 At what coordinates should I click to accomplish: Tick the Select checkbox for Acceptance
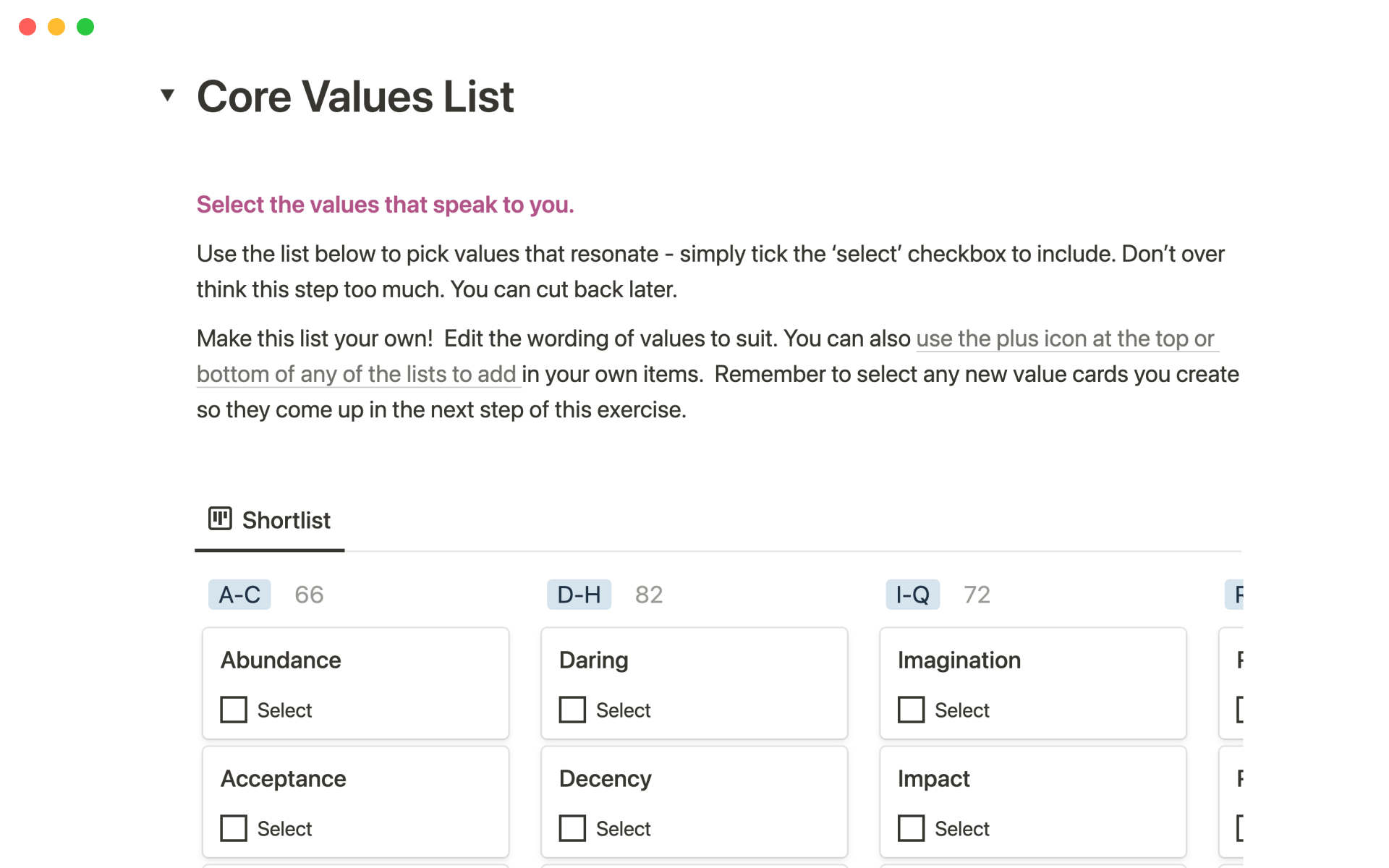click(234, 828)
